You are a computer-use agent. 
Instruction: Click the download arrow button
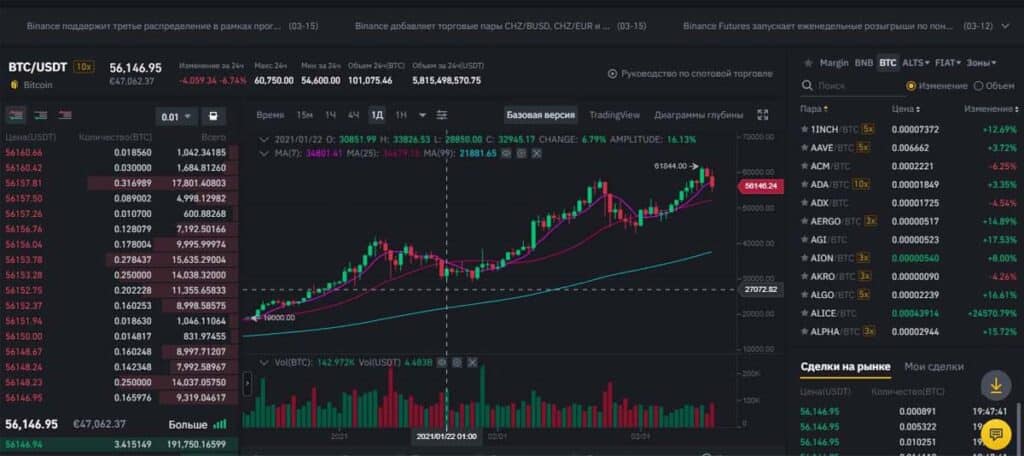[x=995, y=386]
